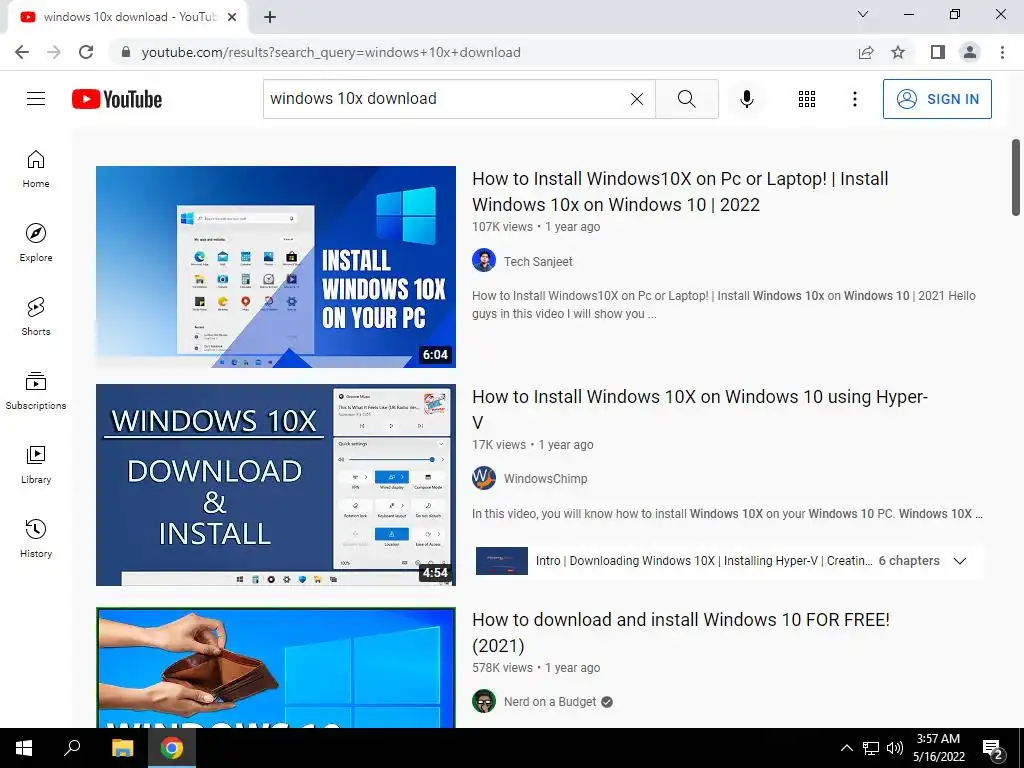Screen dimensions: 1024x768
Task: Select the windows 10x download tab
Action: coord(128,17)
